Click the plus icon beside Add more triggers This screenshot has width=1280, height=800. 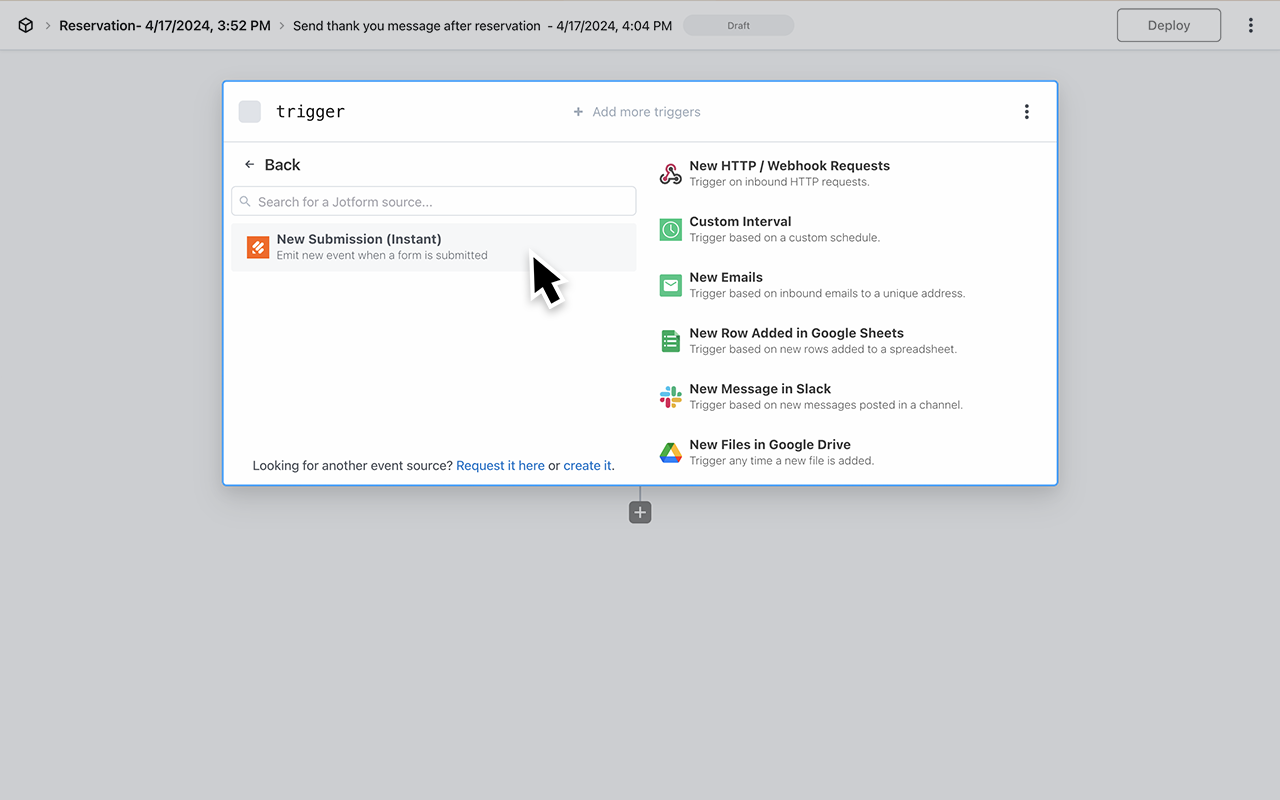(578, 112)
